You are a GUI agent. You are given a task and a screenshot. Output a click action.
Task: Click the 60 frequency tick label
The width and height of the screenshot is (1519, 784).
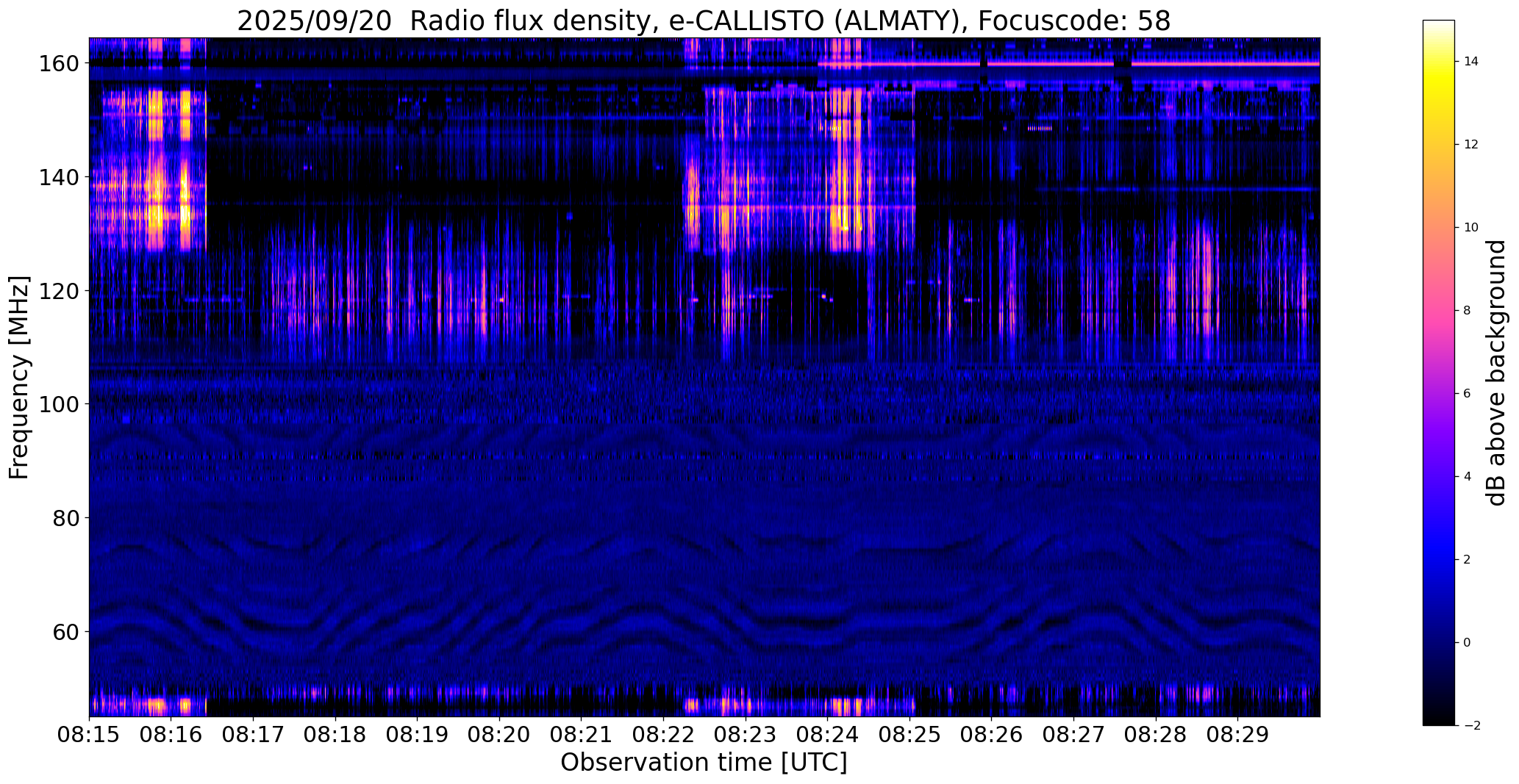[x=68, y=631]
